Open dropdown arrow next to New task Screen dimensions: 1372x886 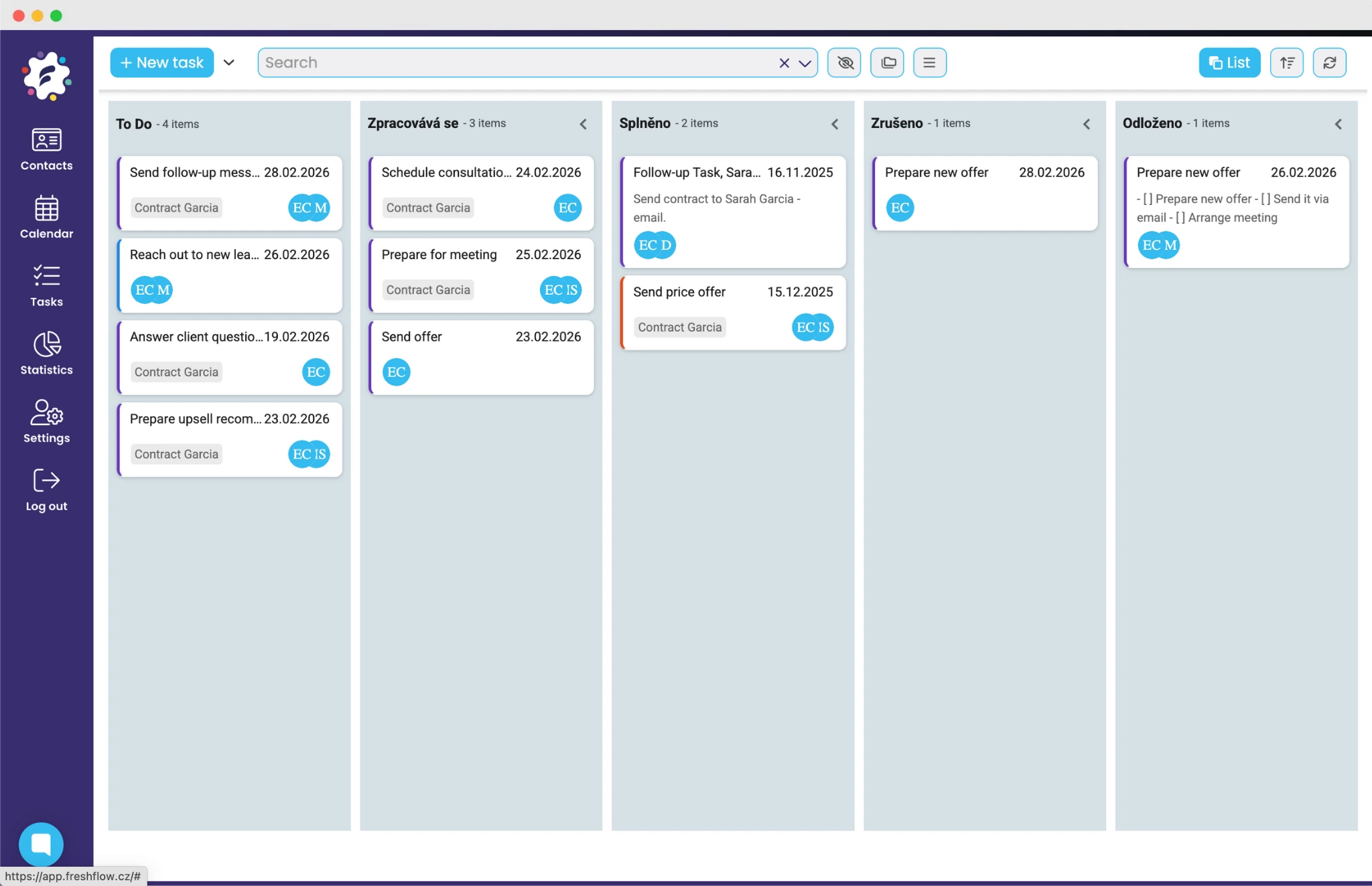(229, 62)
